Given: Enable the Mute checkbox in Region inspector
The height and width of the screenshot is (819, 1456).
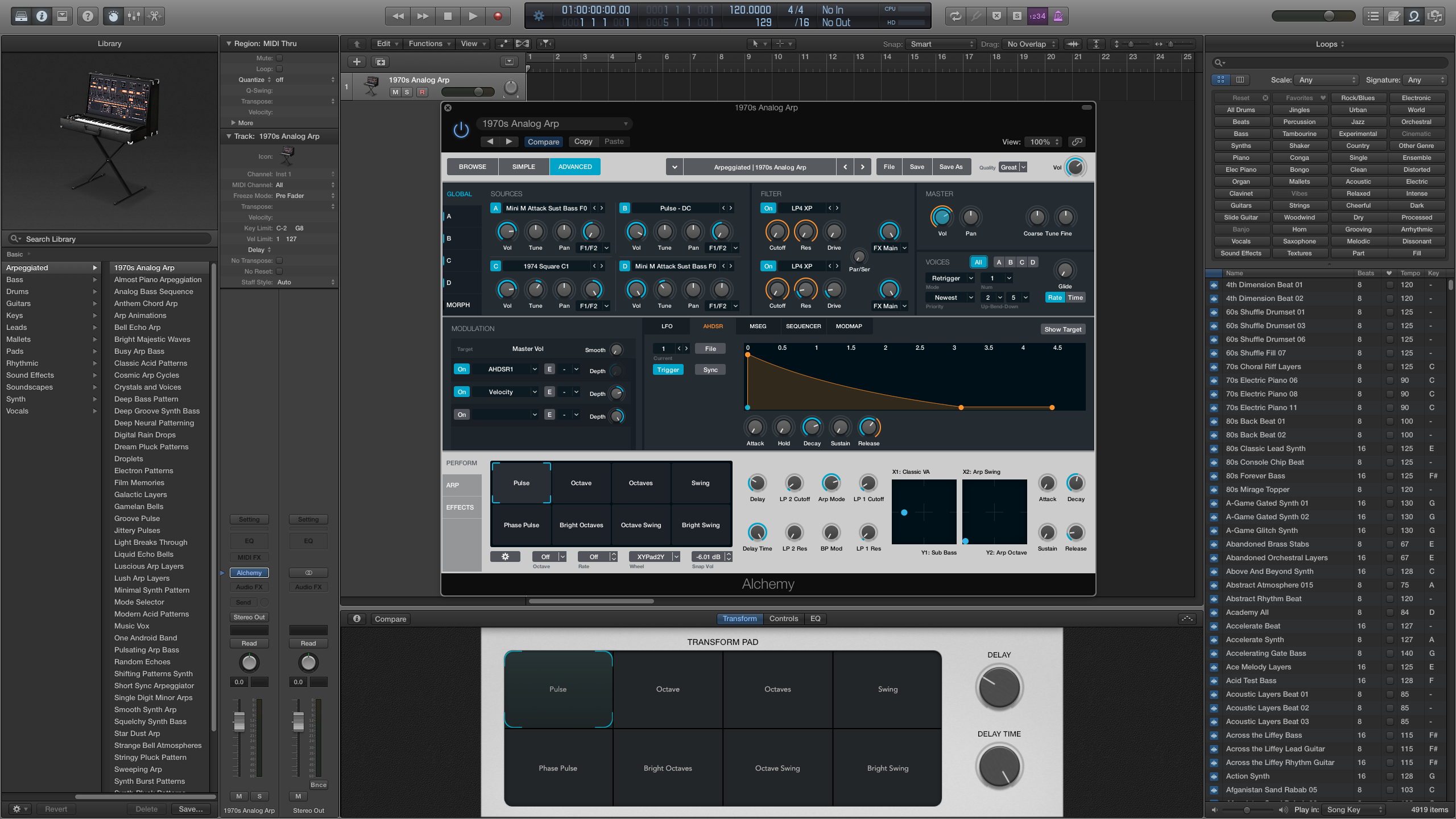Looking at the screenshot, I should click(x=279, y=57).
